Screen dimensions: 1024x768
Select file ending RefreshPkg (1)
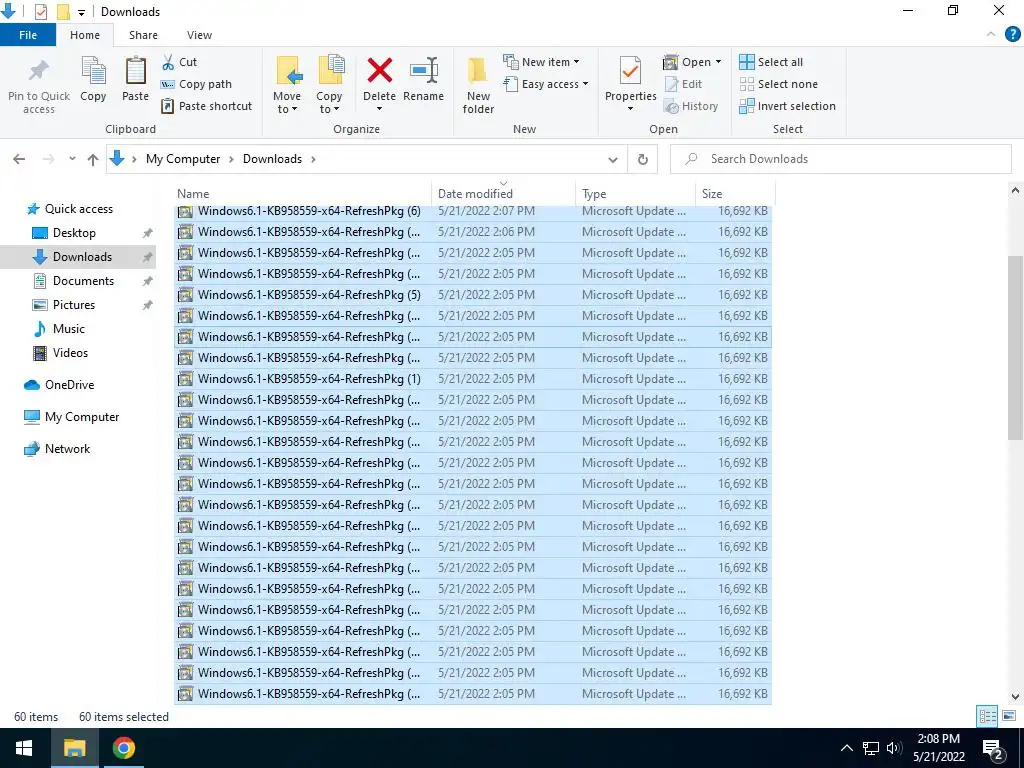click(473, 379)
